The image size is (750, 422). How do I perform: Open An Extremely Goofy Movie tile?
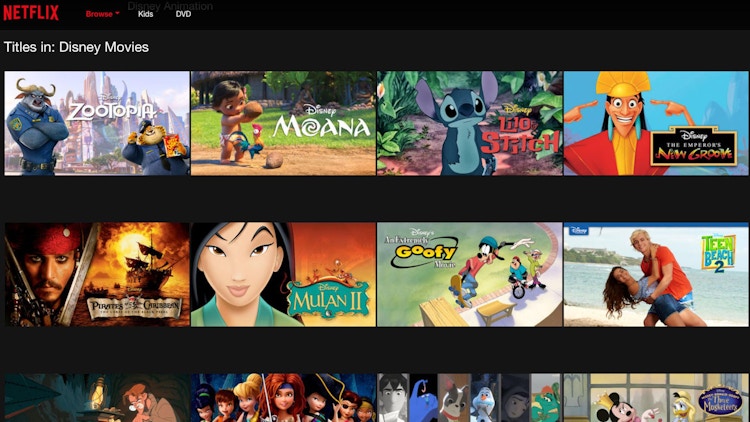click(x=470, y=275)
